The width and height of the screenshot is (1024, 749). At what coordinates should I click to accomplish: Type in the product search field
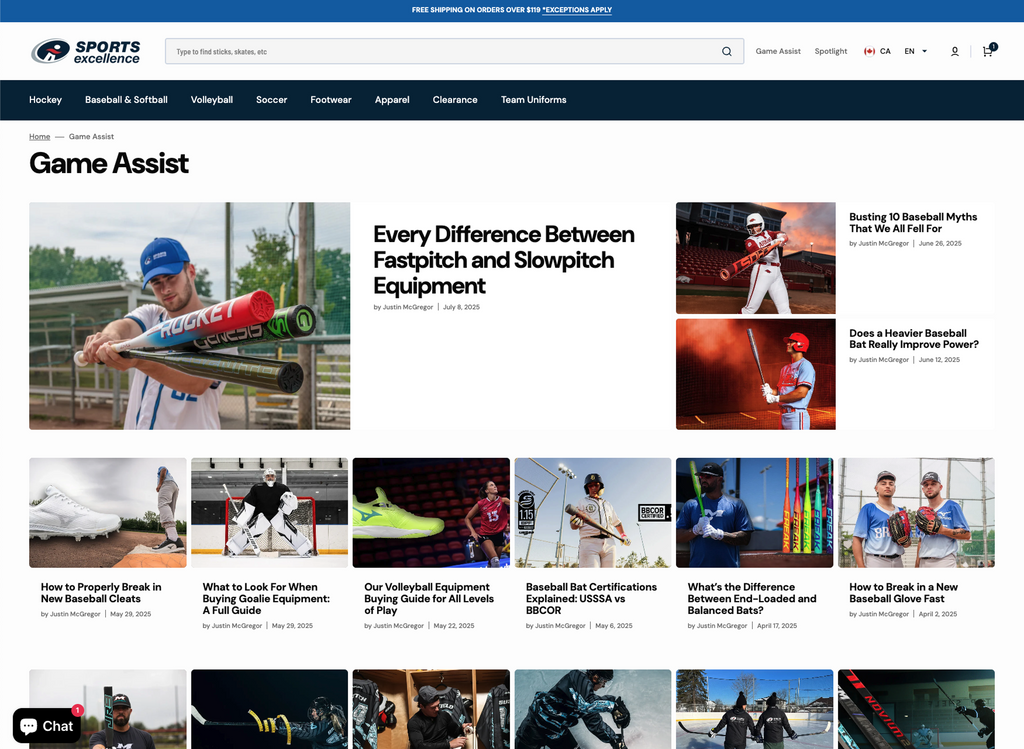[440, 51]
